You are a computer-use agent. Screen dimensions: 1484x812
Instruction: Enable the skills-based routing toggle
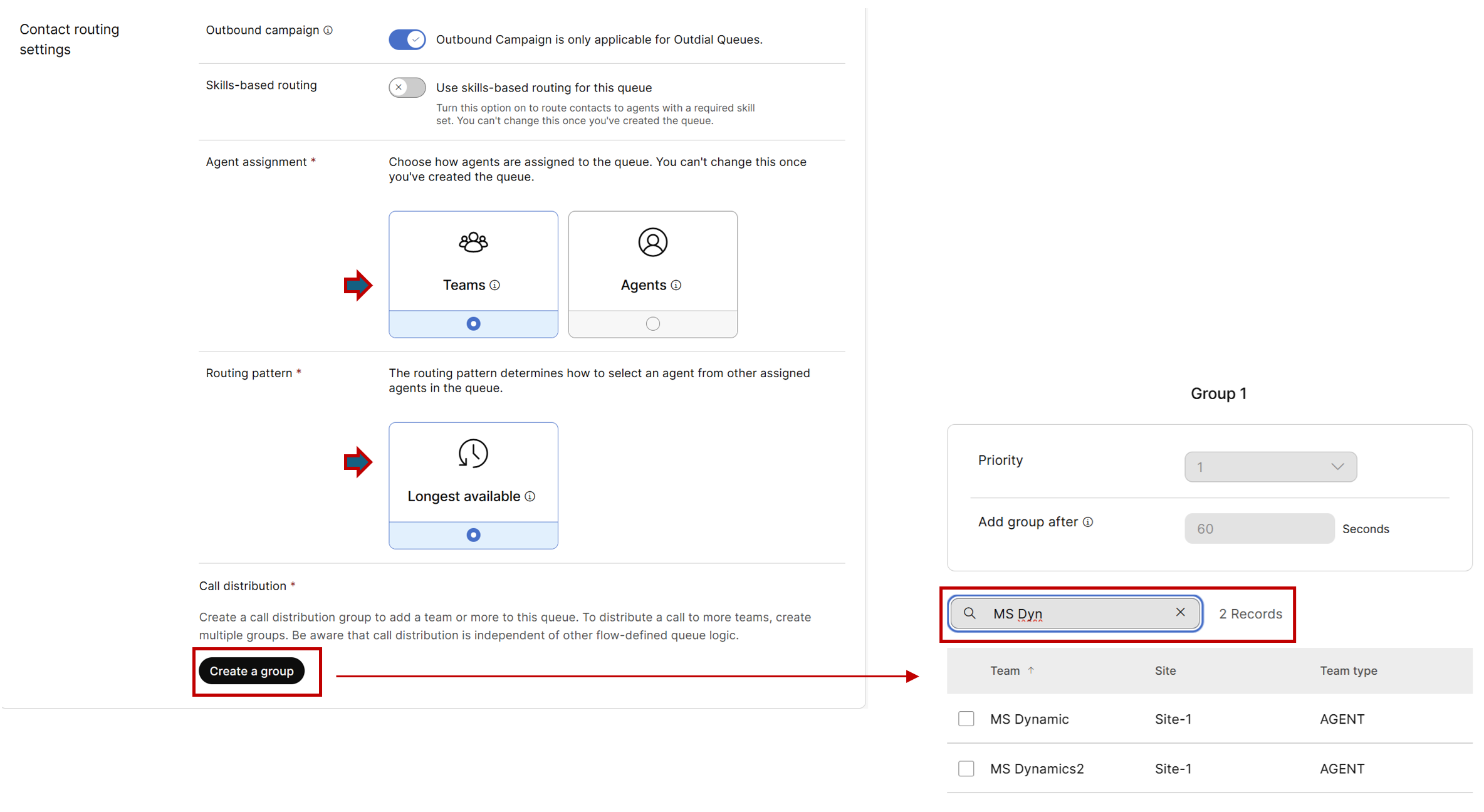[407, 88]
